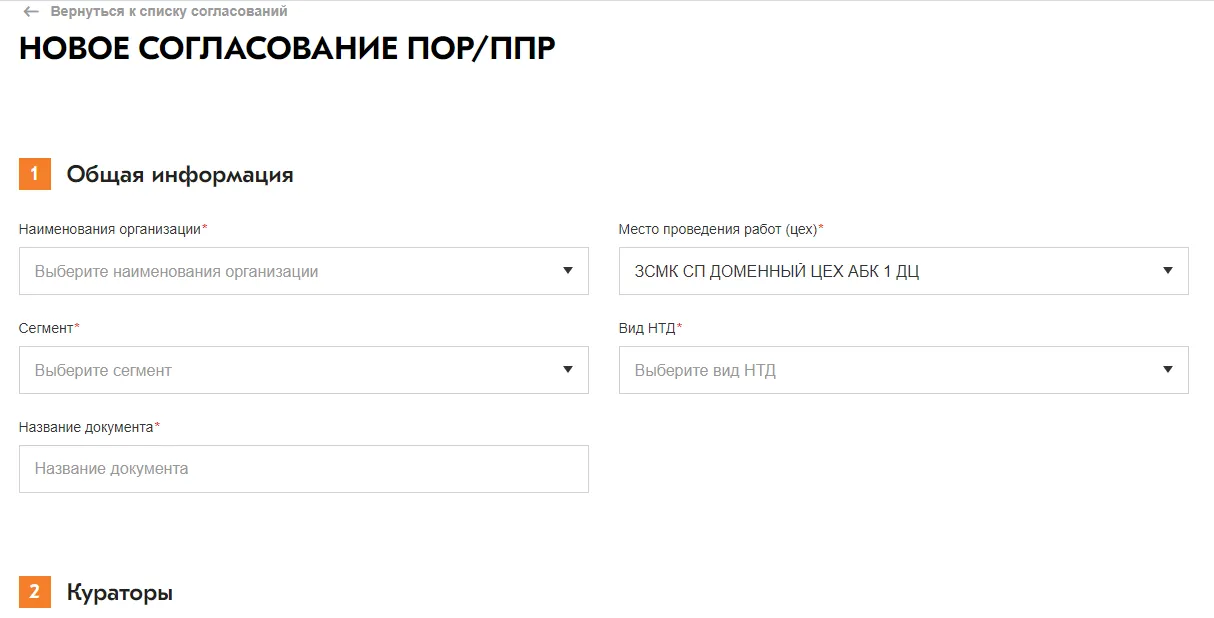The image size is (1214, 618).
Task: Click the 'Место проведения работ (цех)' label
Action: [x=719, y=229]
